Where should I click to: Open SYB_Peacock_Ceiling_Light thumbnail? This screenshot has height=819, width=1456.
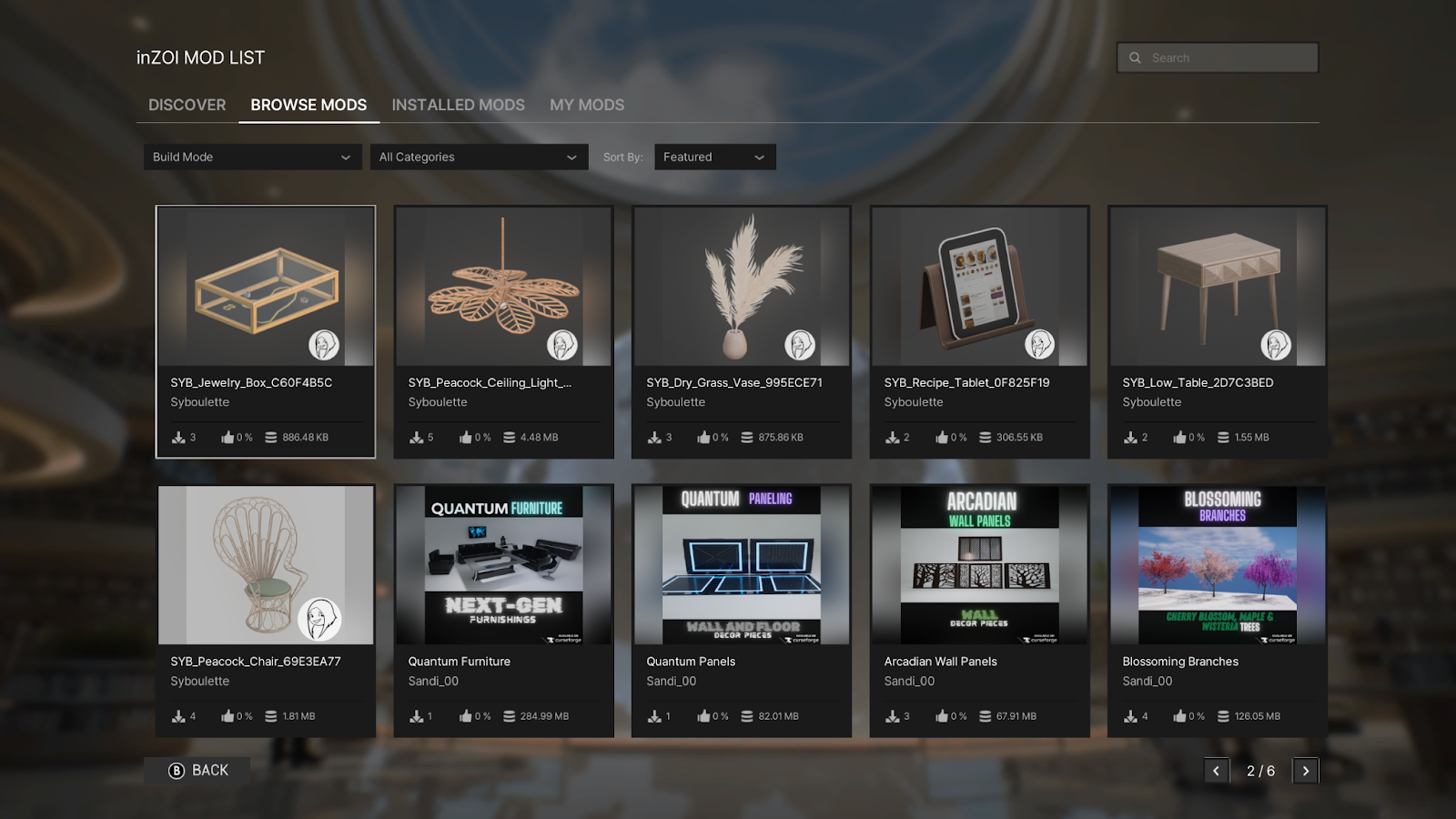pos(503,287)
